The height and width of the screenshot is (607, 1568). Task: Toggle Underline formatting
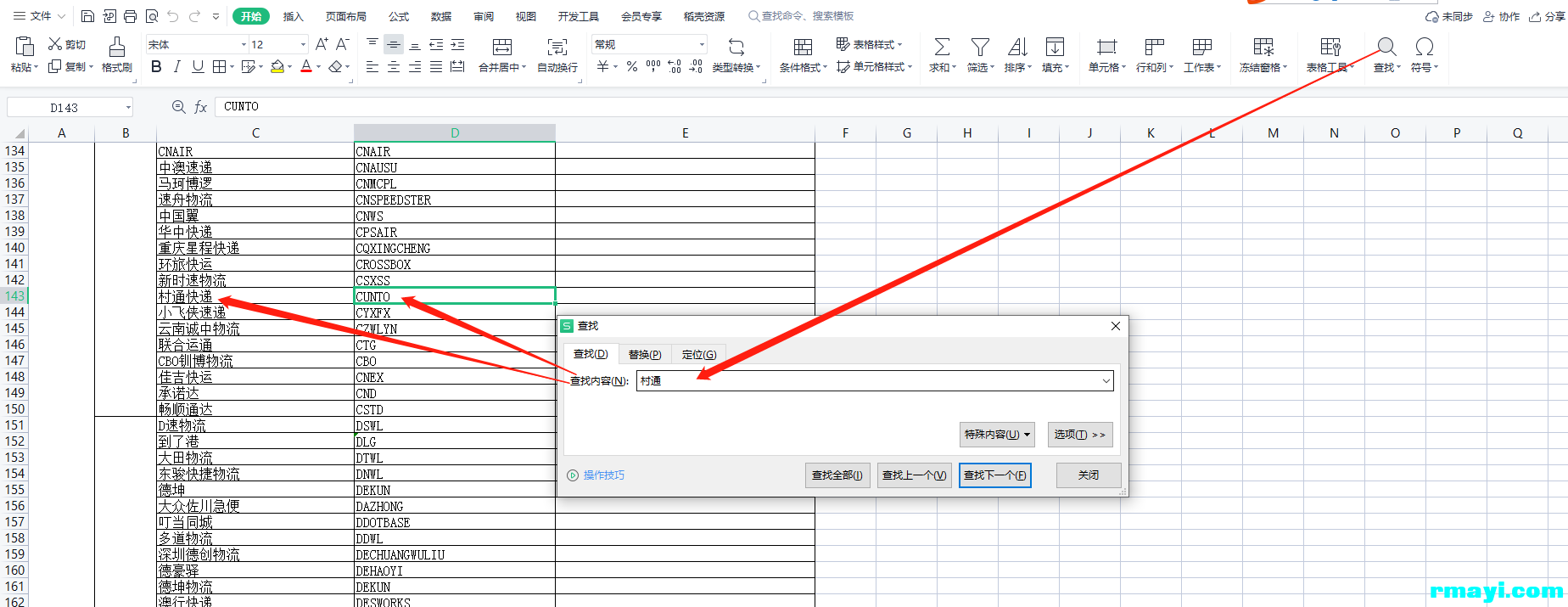(x=198, y=66)
